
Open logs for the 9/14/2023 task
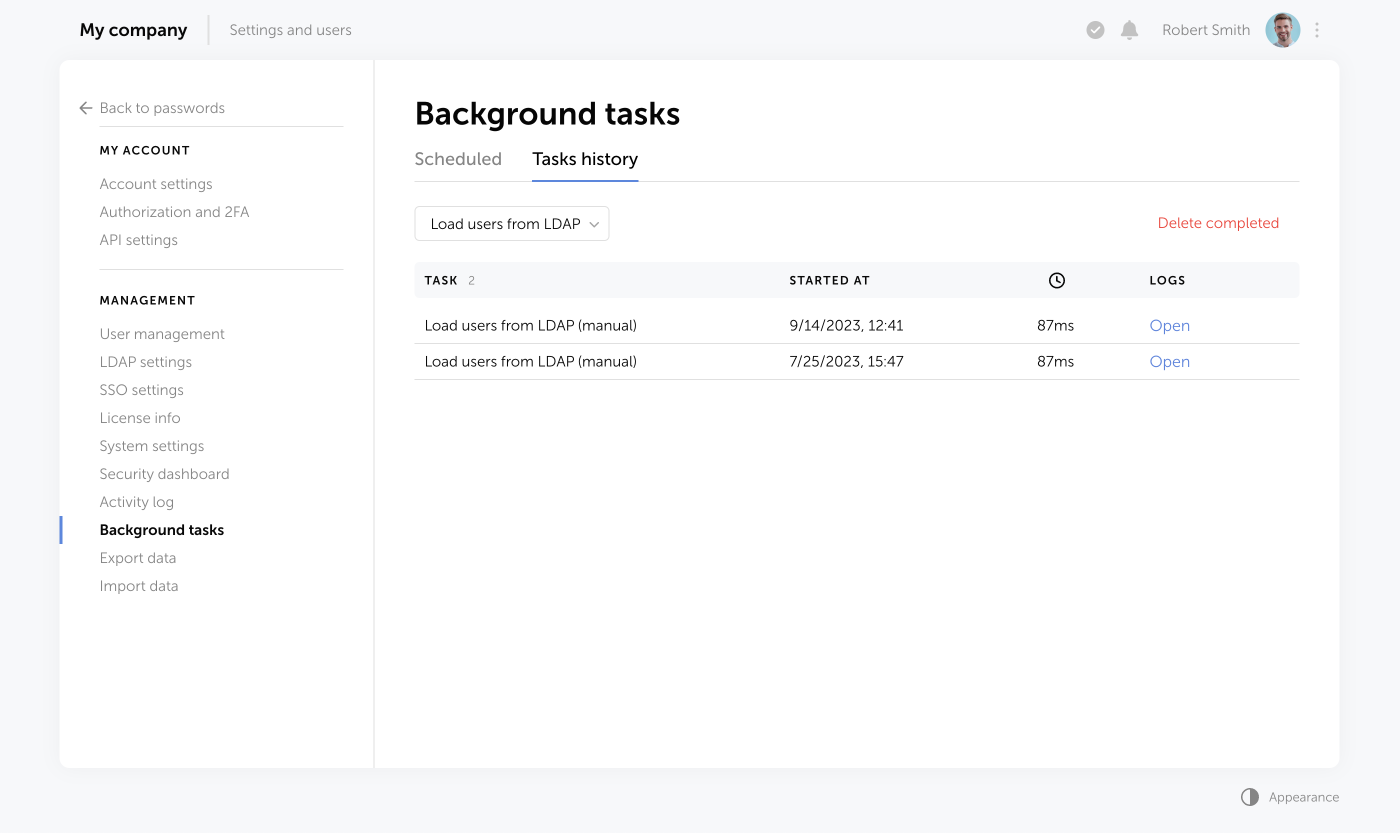(x=1169, y=325)
